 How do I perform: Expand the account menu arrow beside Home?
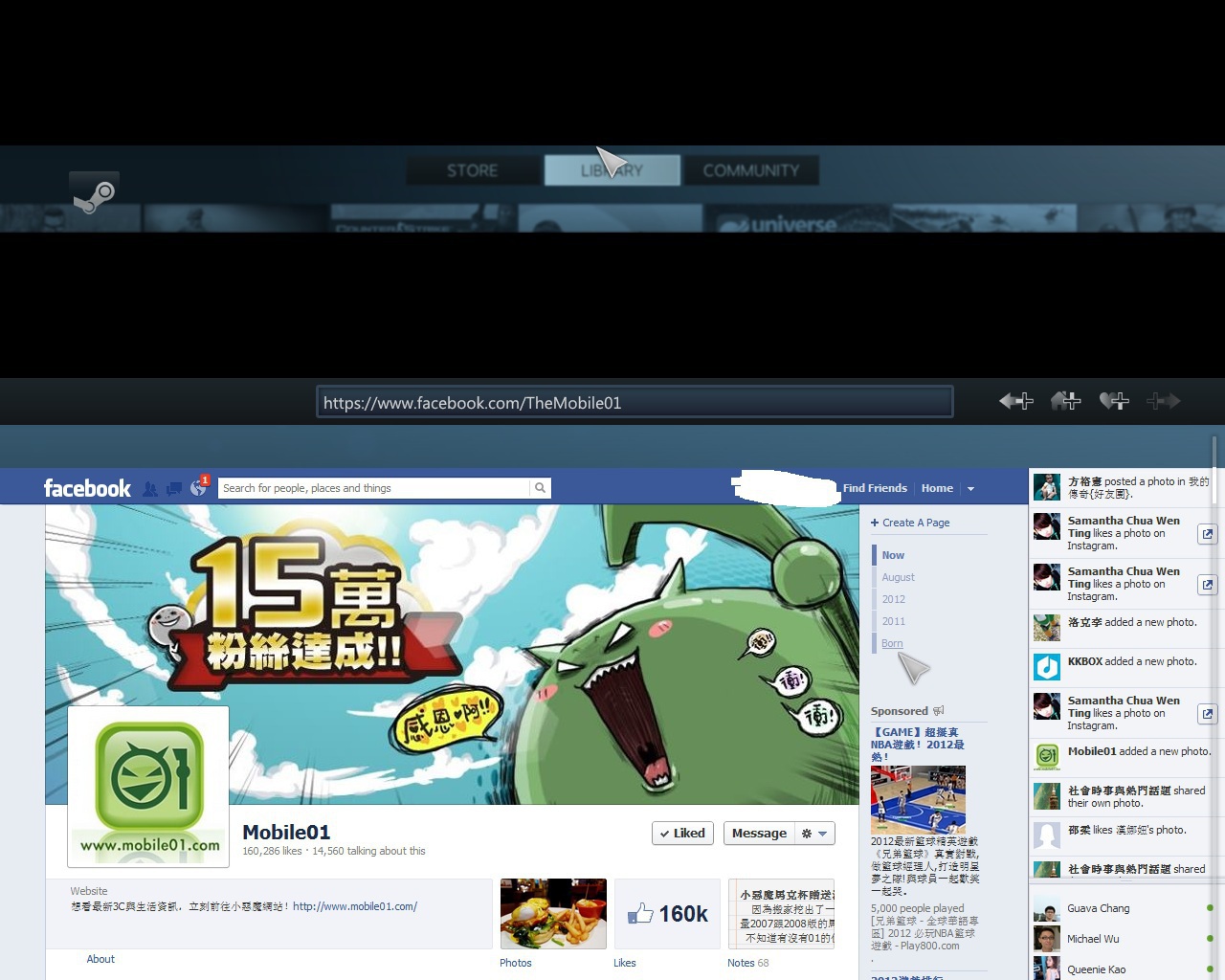(x=970, y=489)
